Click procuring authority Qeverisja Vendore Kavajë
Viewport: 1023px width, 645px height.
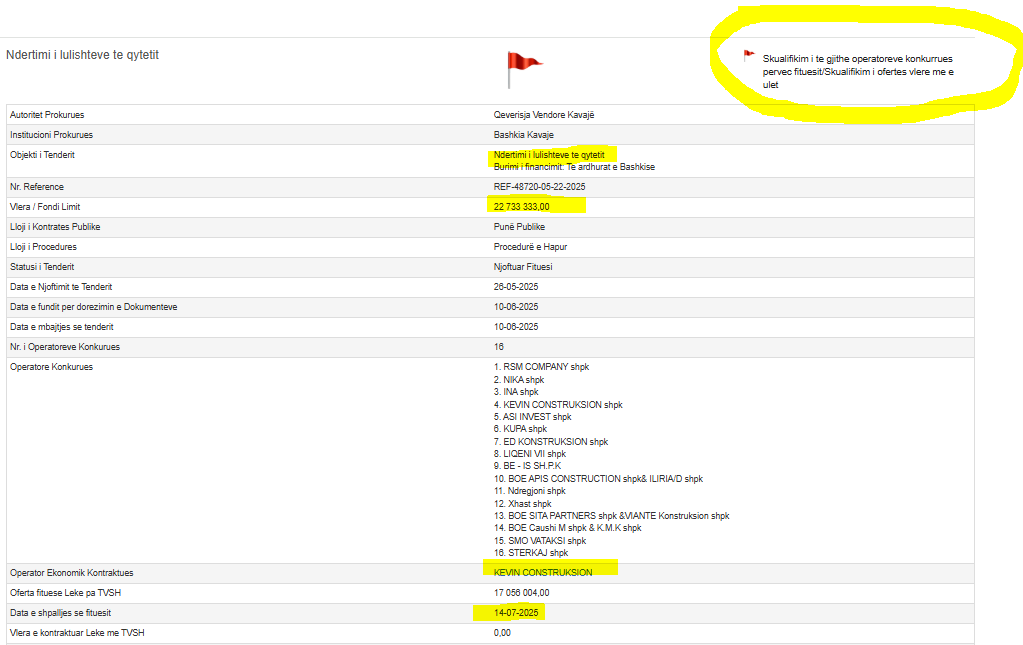(543, 115)
